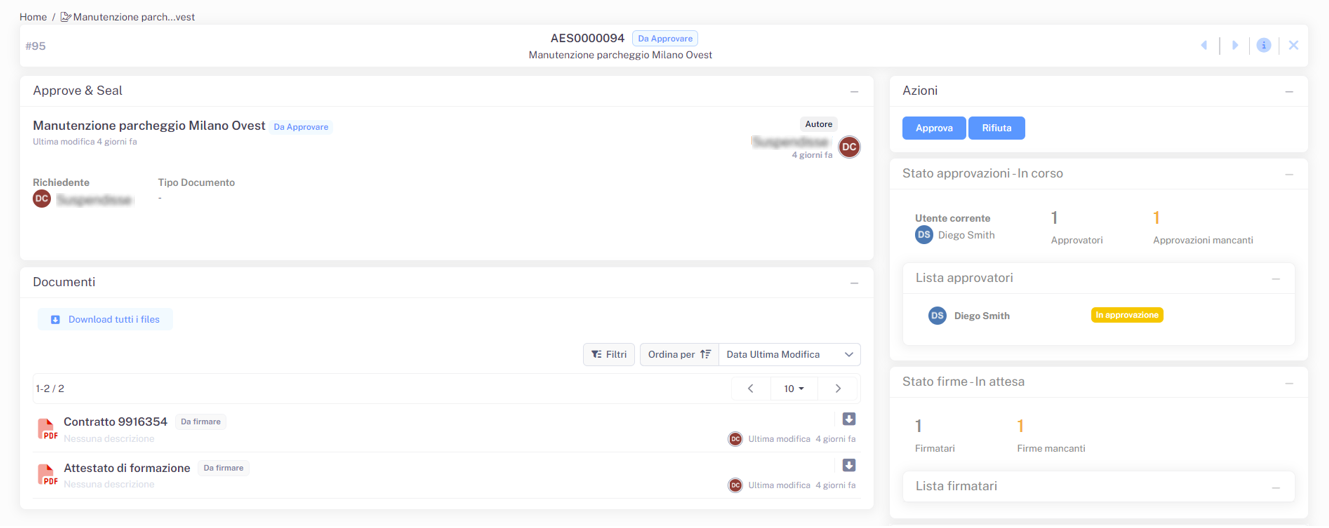Go to next record arrow in header
Image resolution: width=1329 pixels, height=528 pixels.
1235,46
